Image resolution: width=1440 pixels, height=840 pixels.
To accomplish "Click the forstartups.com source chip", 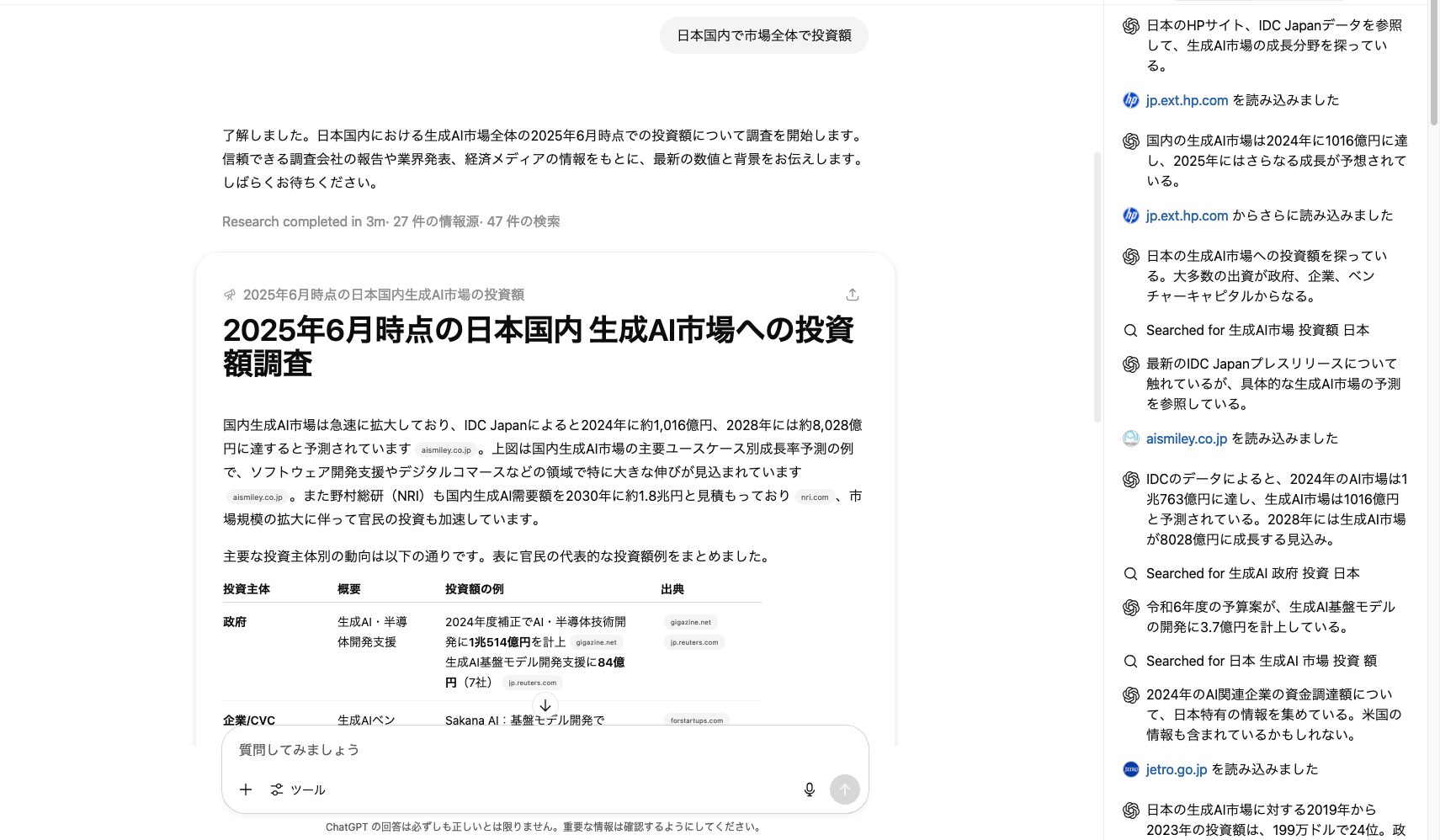I will pyautogui.click(x=695, y=720).
